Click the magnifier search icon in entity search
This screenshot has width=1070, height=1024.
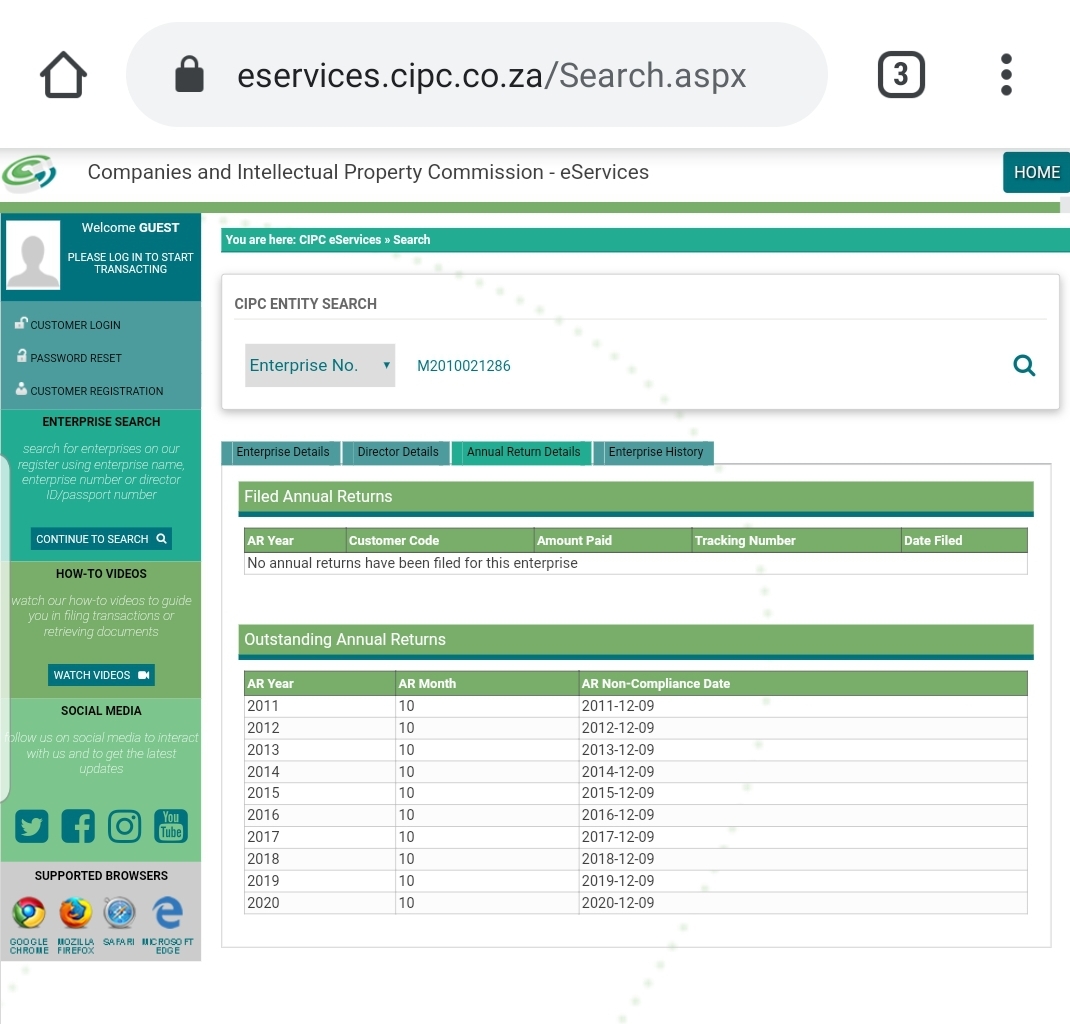click(1024, 366)
